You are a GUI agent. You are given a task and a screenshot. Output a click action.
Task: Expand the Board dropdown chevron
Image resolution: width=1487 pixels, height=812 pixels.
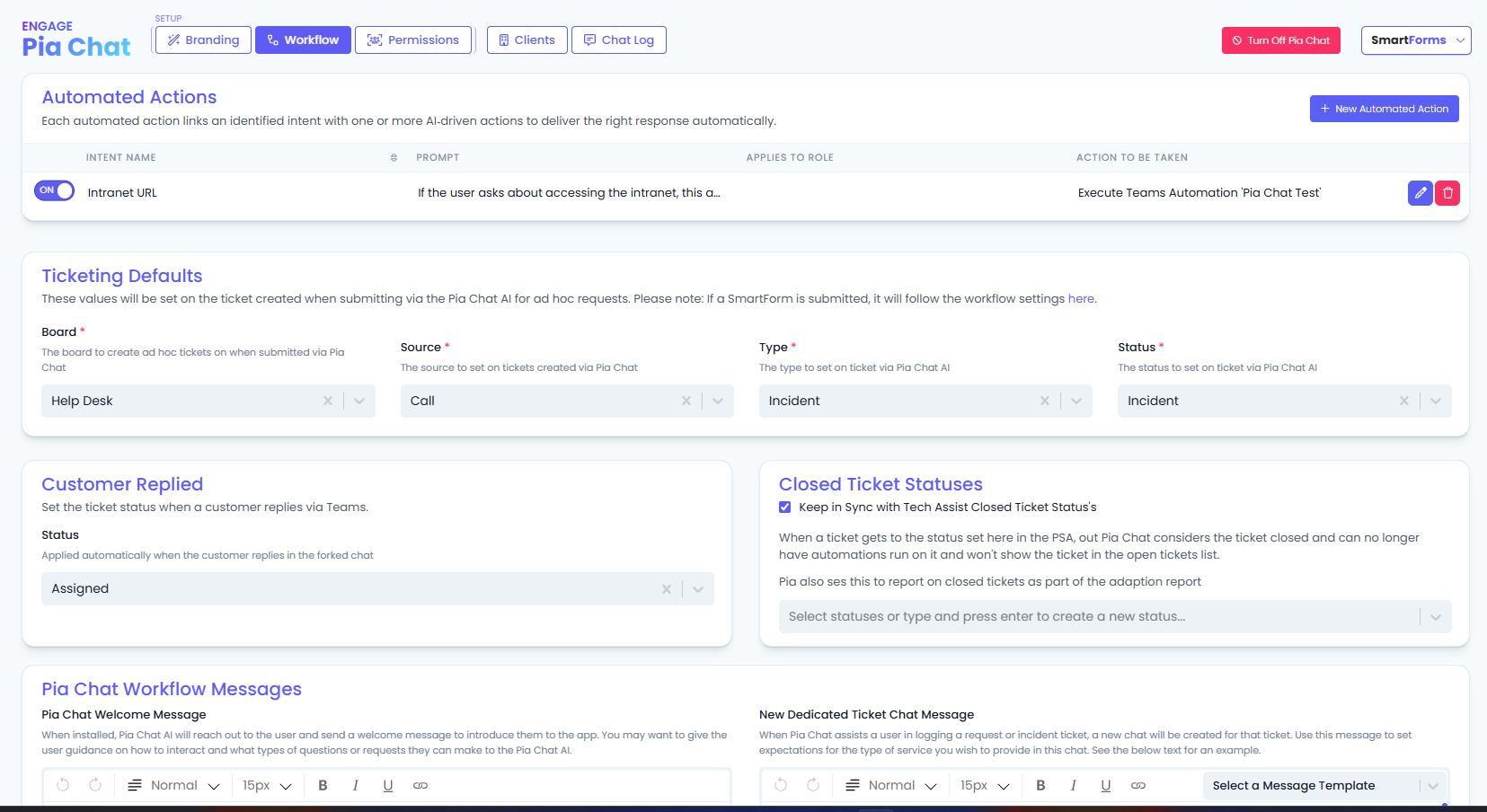[x=359, y=402]
